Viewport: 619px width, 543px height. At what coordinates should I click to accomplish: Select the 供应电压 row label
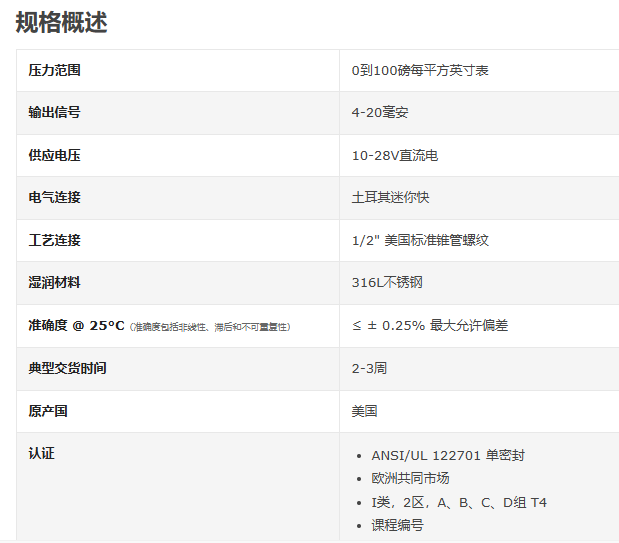(x=54, y=155)
